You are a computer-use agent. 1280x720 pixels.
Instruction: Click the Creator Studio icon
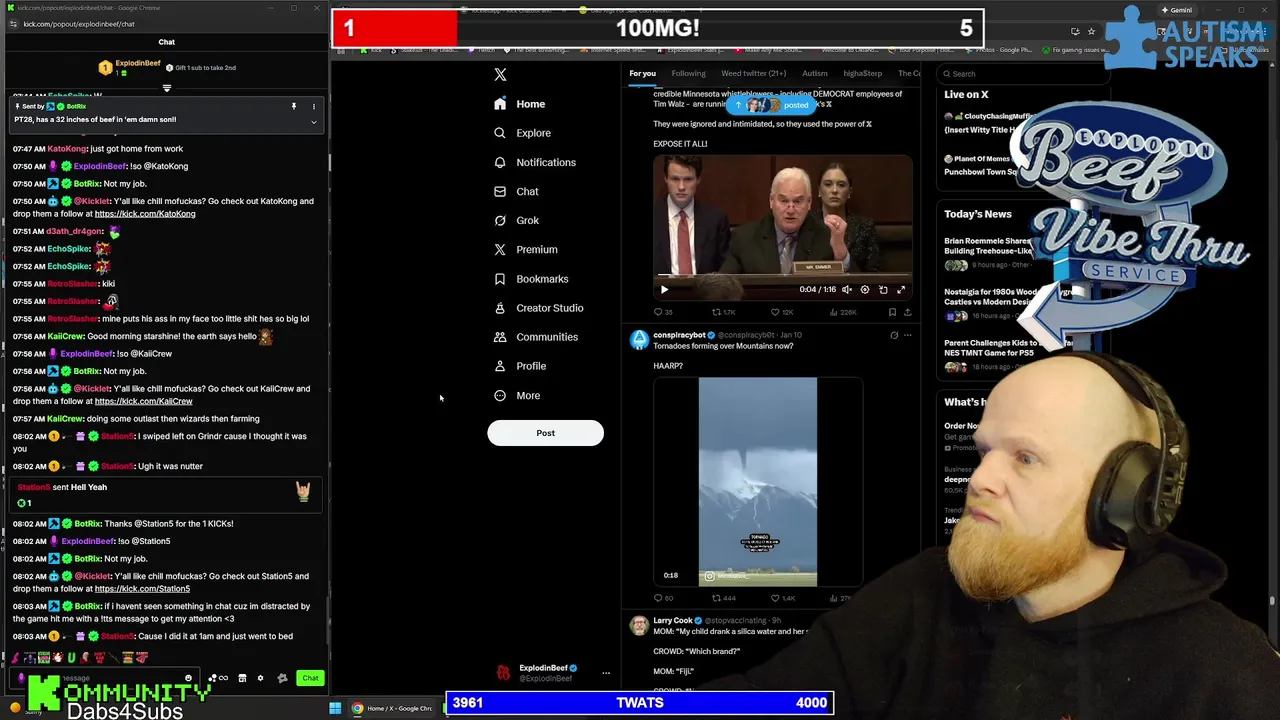tap(500, 308)
